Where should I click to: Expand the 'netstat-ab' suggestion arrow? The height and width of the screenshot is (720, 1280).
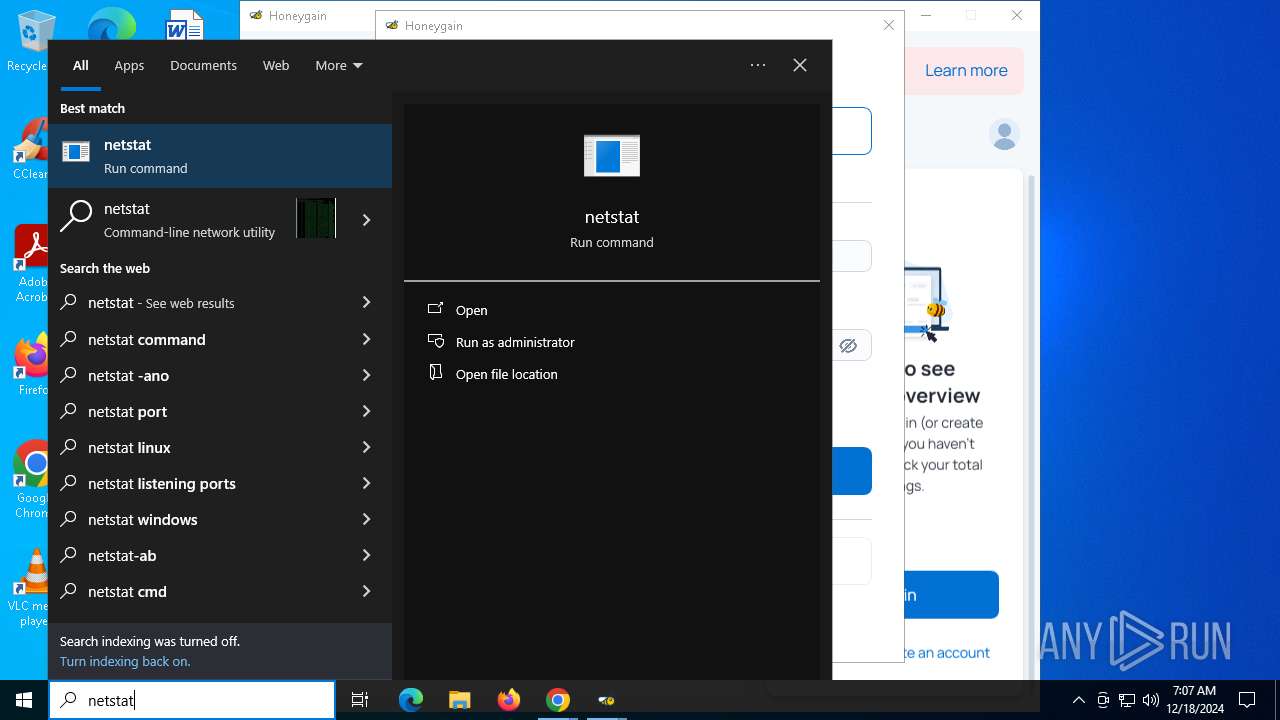367,556
